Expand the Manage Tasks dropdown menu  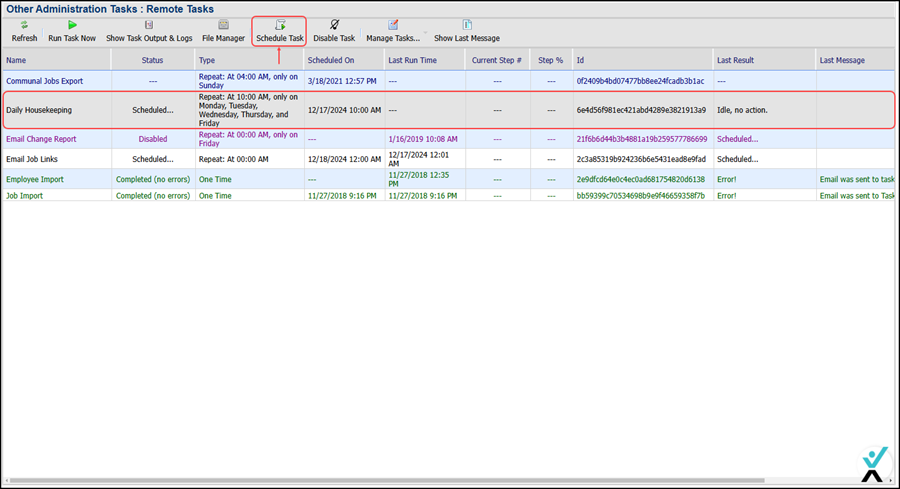(x=393, y=31)
